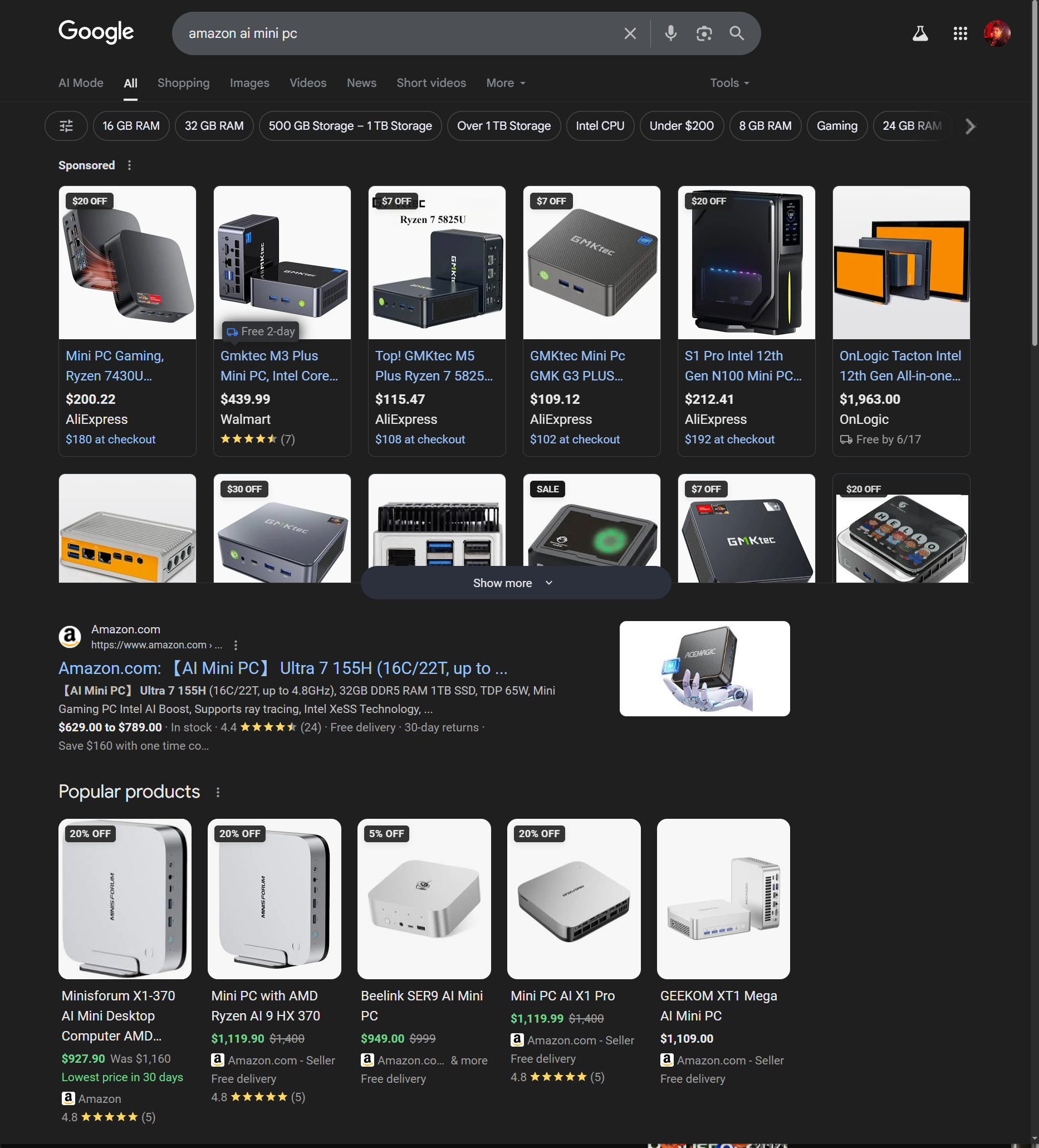
Task: Expand the Tools dropdown
Action: coord(729,83)
